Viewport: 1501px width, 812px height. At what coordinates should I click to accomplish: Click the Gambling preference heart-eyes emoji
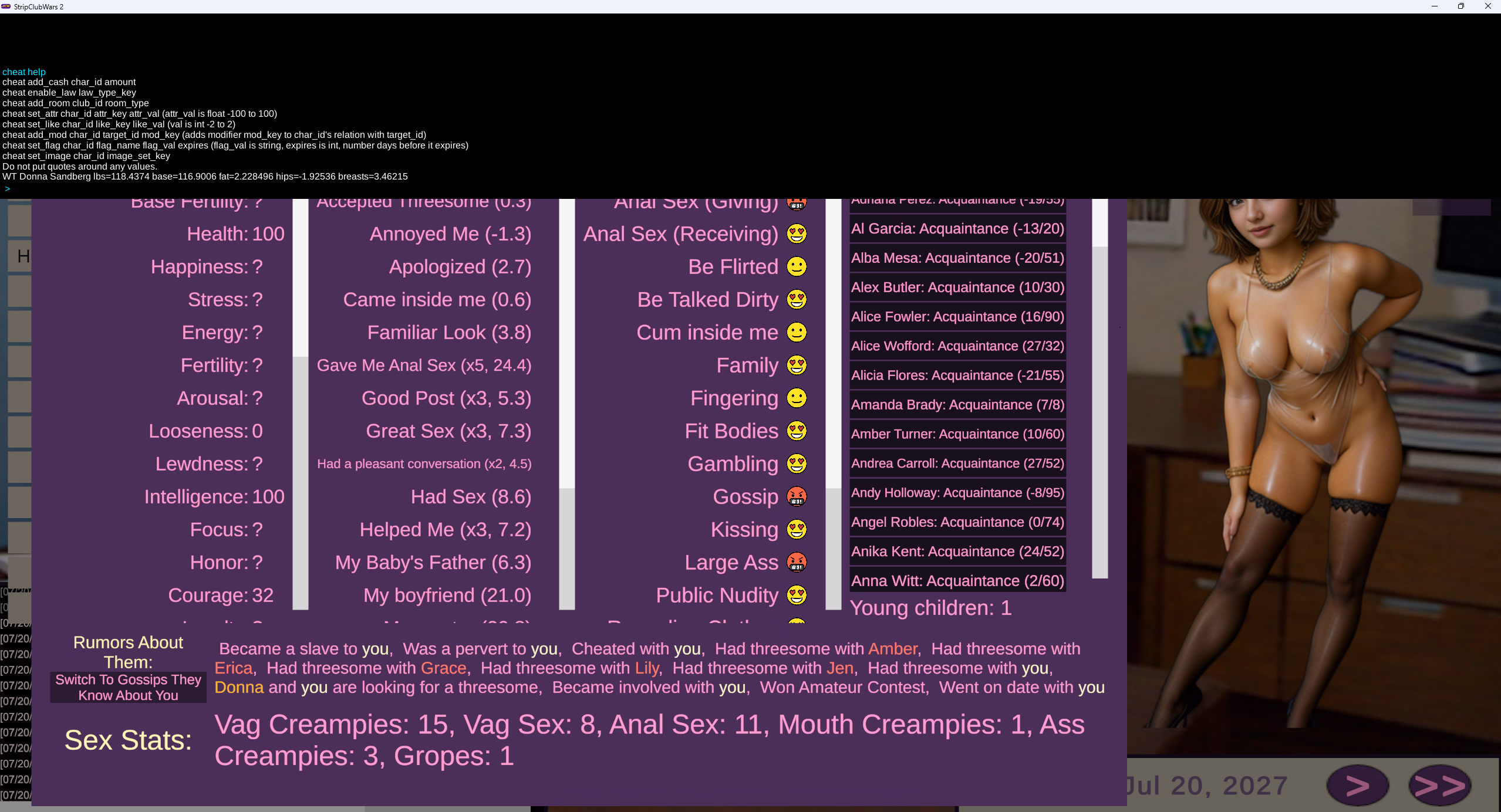797,464
